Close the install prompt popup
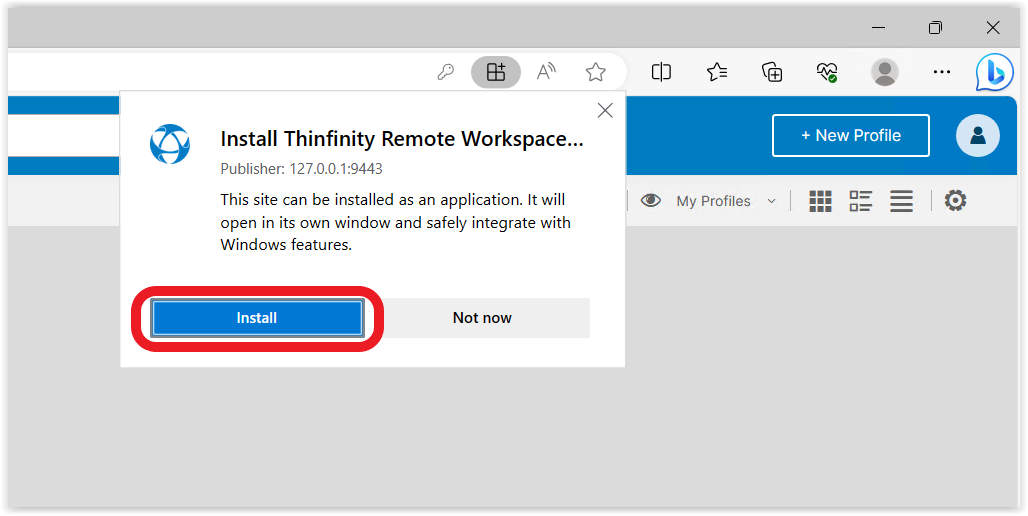The height and width of the screenshot is (516, 1028). pyautogui.click(x=605, y=110)
